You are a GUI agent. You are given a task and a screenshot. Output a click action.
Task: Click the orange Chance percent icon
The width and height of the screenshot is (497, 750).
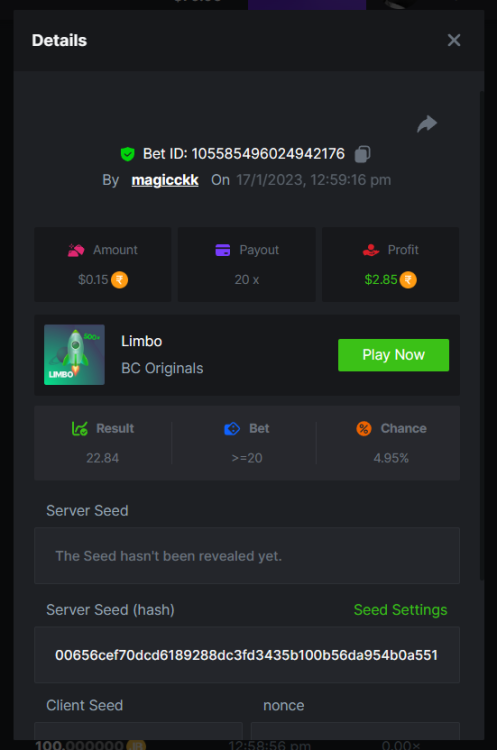pos(364,429)
